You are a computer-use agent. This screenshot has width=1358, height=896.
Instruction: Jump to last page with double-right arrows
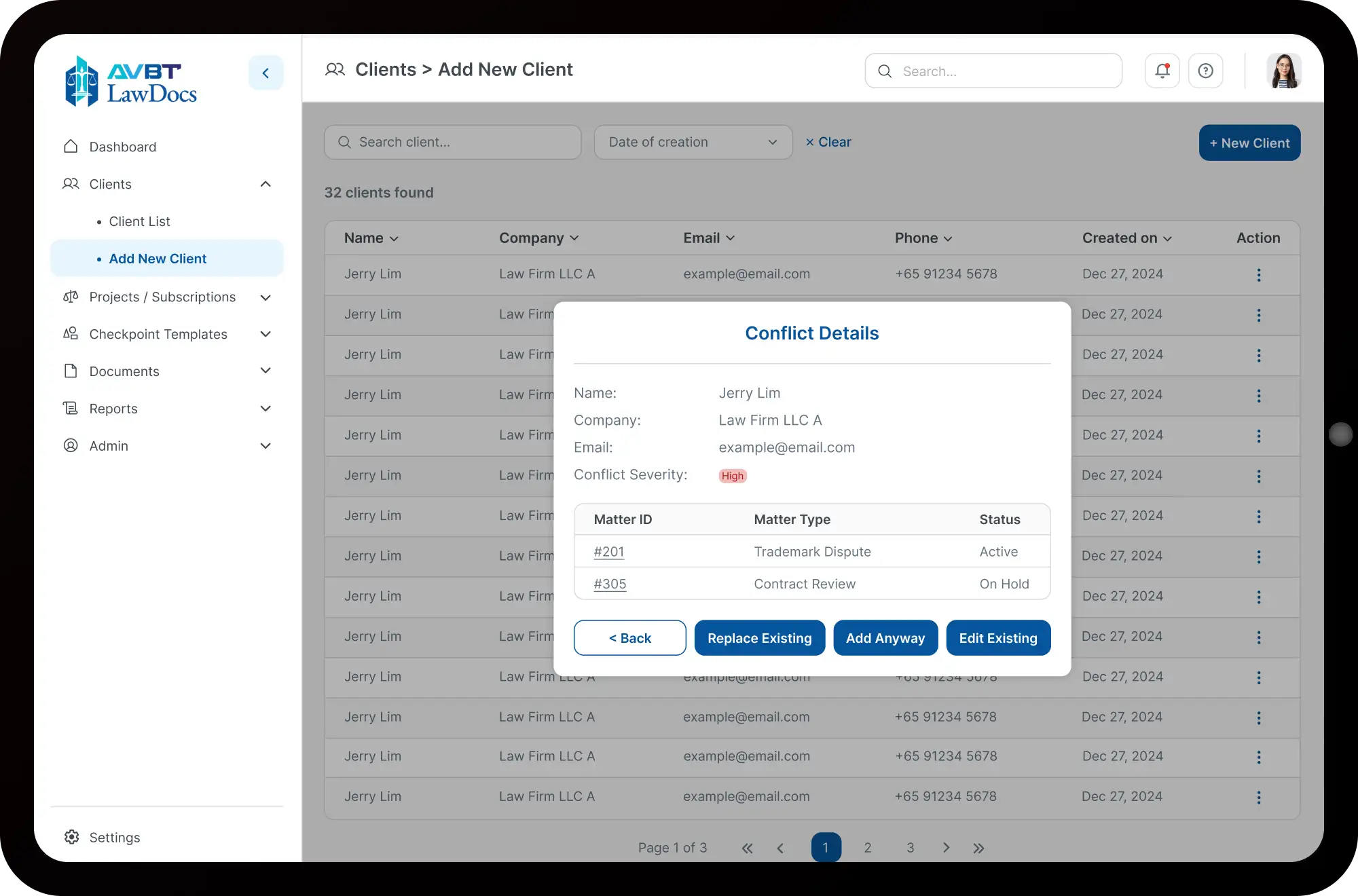[x=978, y=848]
